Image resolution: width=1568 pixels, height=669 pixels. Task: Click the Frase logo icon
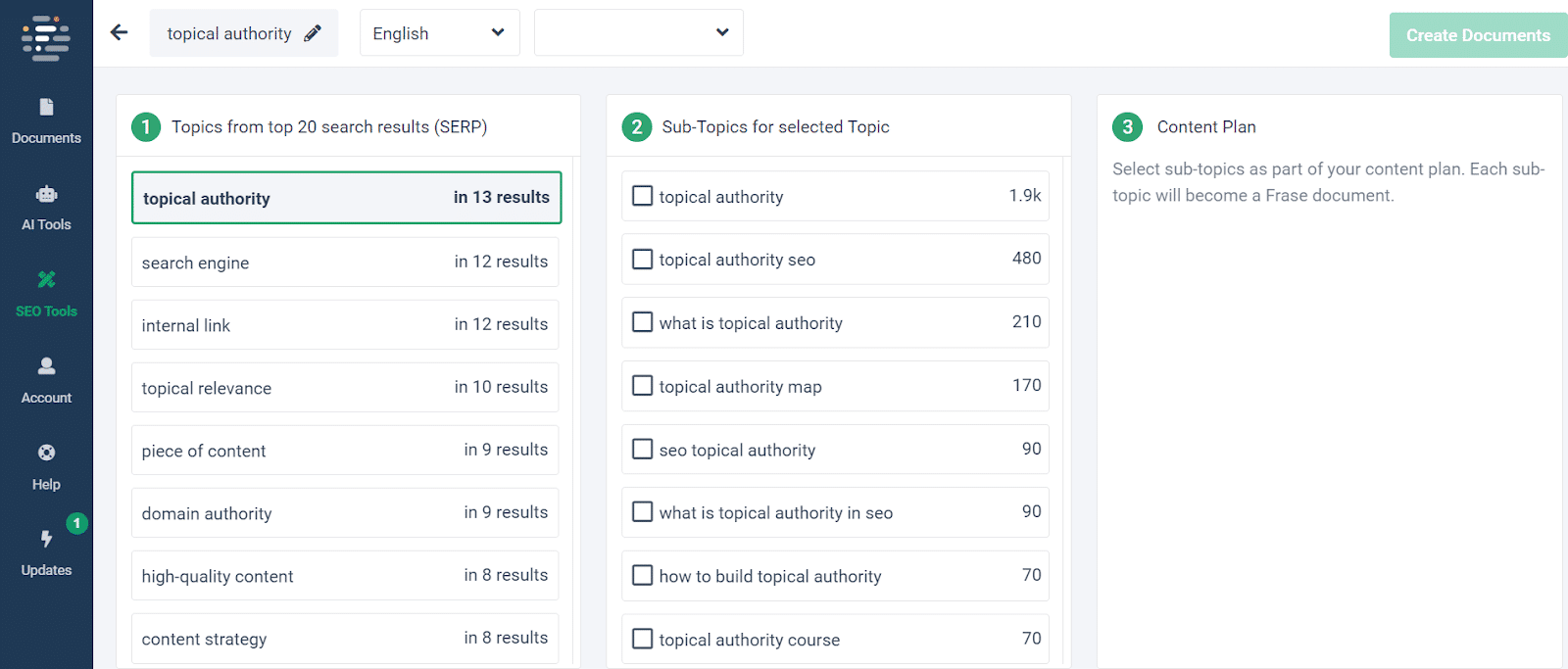click(46, 38)
